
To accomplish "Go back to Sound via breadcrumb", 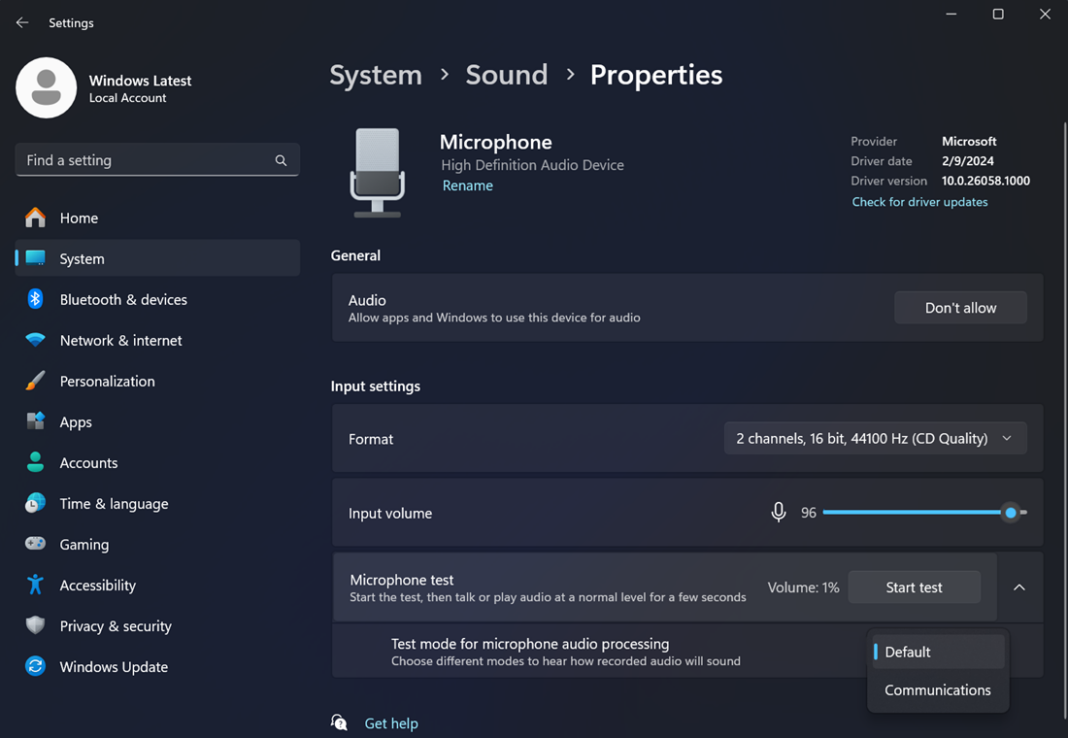I will (506, 74).
